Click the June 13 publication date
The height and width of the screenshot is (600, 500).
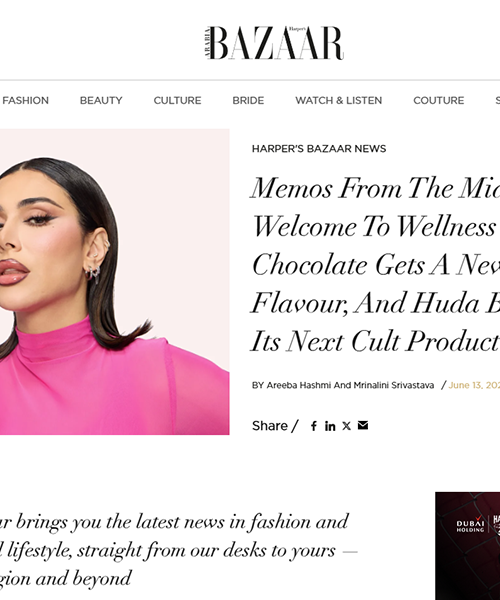click(x=474, y=385)
